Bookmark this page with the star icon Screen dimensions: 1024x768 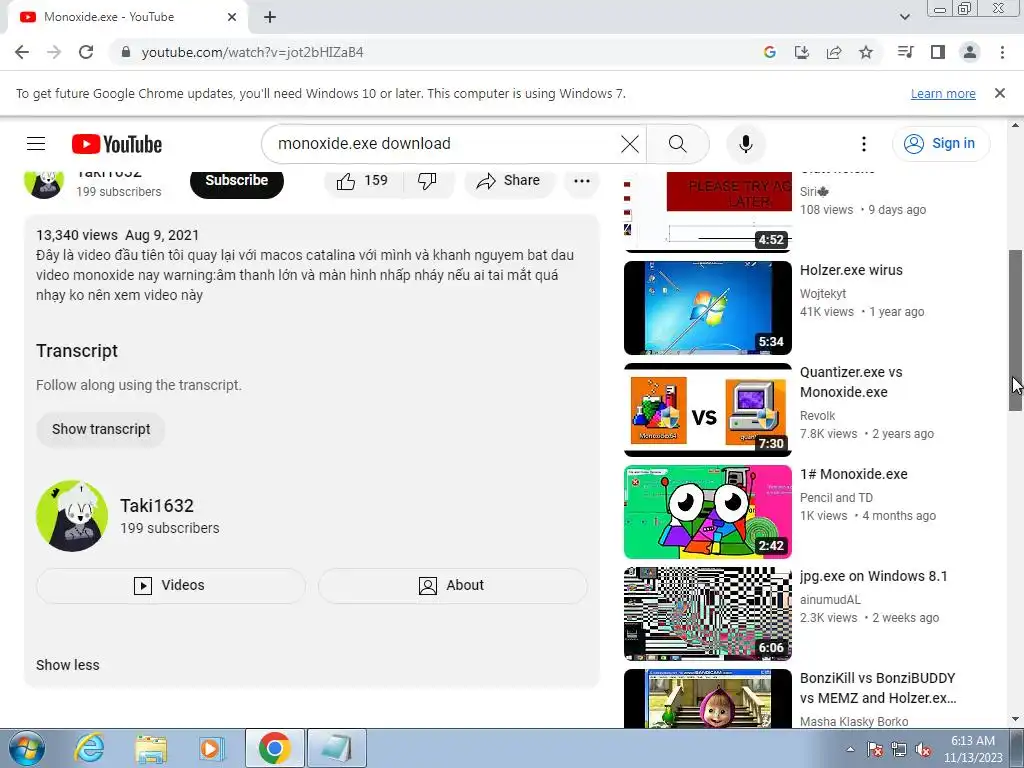coord(866,52)
